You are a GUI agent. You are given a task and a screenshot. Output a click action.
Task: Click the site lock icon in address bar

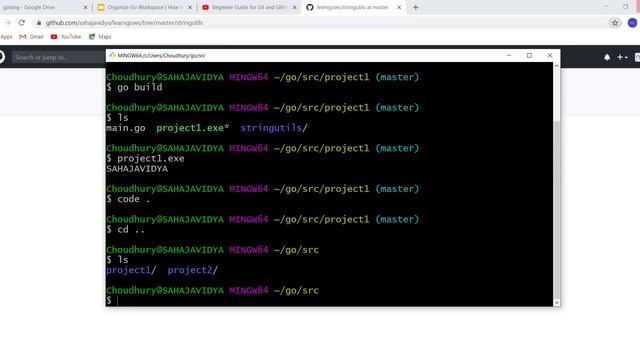[x=39, y=23]
